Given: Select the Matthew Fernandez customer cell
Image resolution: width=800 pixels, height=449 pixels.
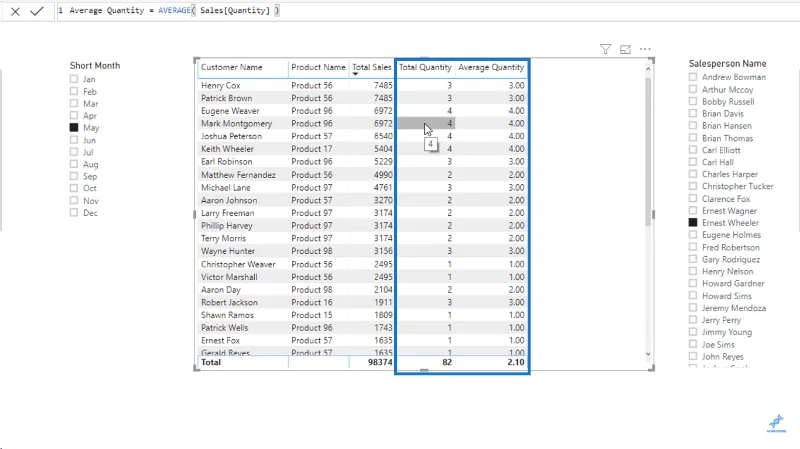Looking at the screenshot, I should pyautogui.click(x=238, y=174).
